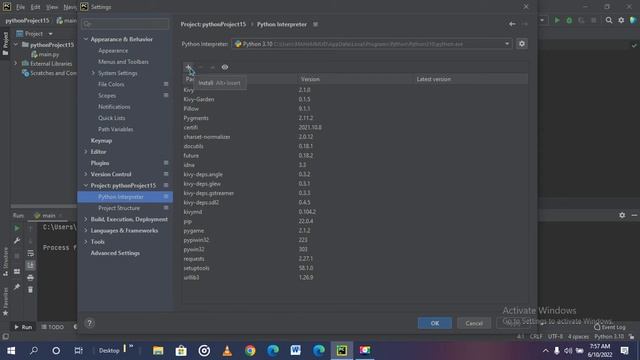
Task: Go back with the left arrow in Settings
Action: click(x=512, y=24)
